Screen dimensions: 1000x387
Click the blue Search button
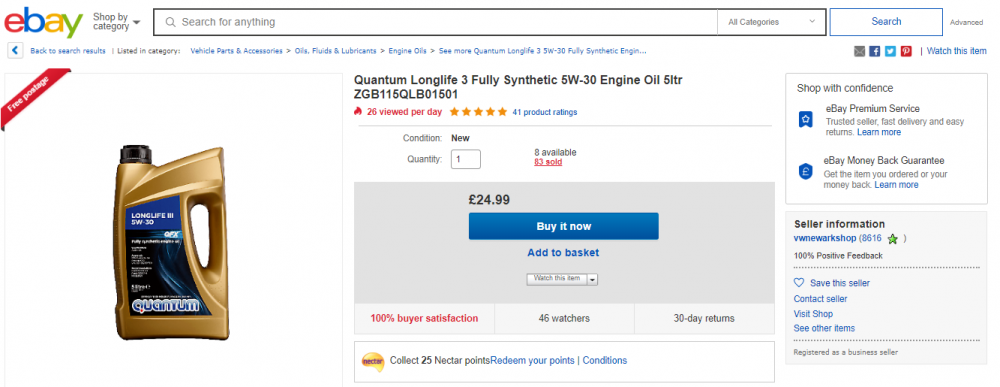coord(886,22)
